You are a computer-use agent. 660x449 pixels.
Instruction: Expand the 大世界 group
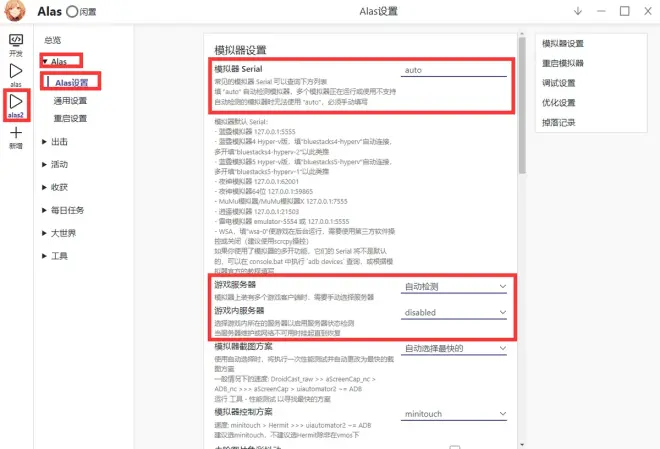(59, 233)
